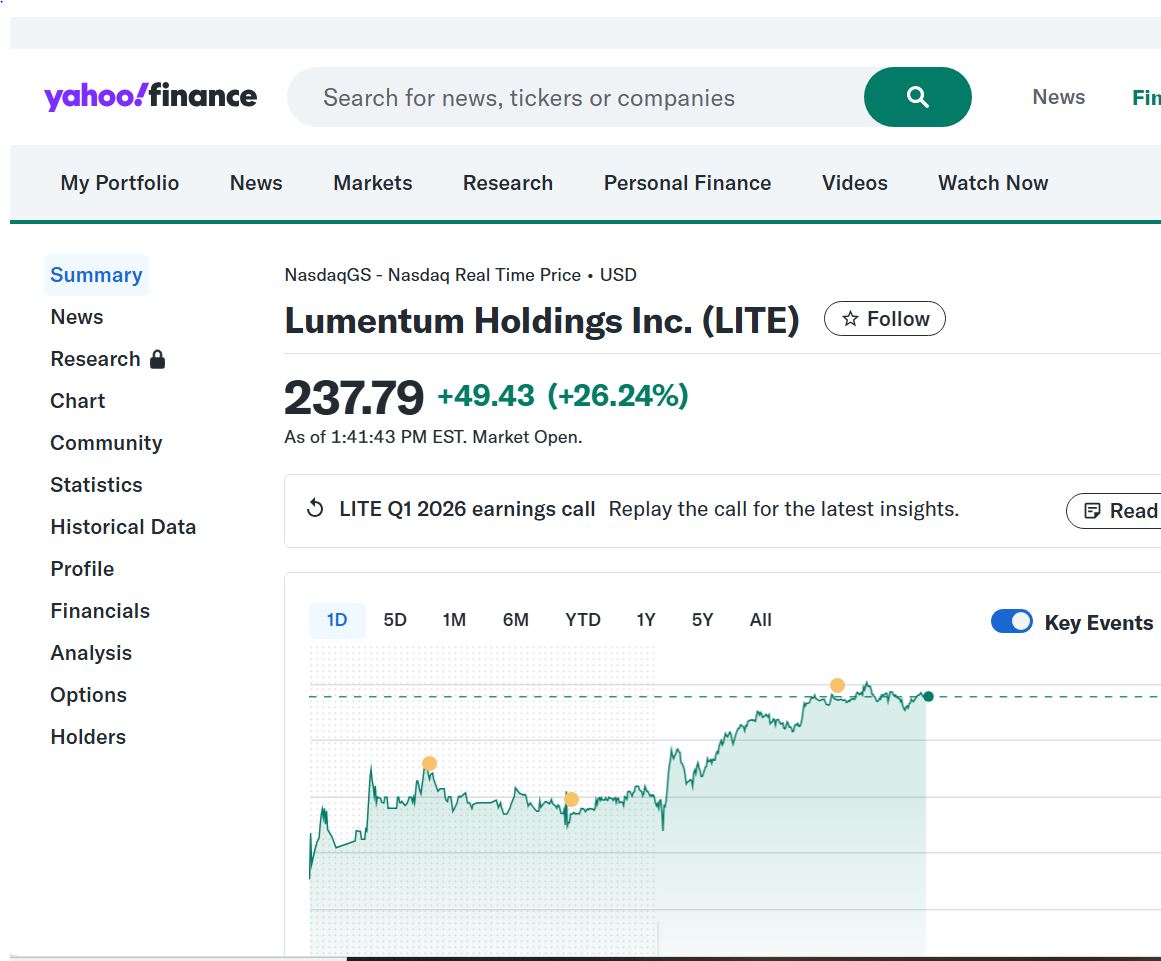Open News in the left sidebar

click(x=77, y=317)
